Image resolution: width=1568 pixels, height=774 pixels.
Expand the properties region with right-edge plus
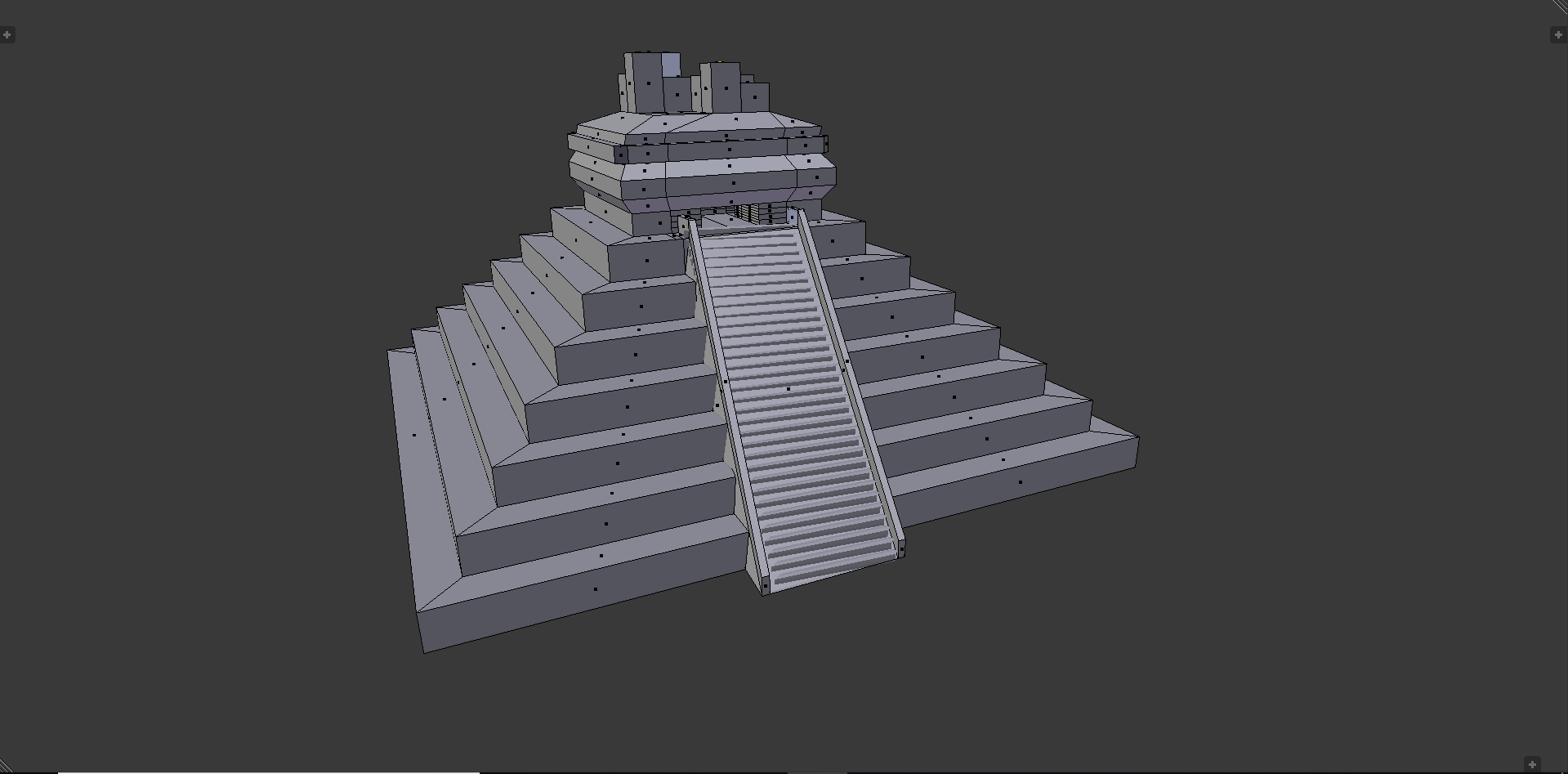1559,35
